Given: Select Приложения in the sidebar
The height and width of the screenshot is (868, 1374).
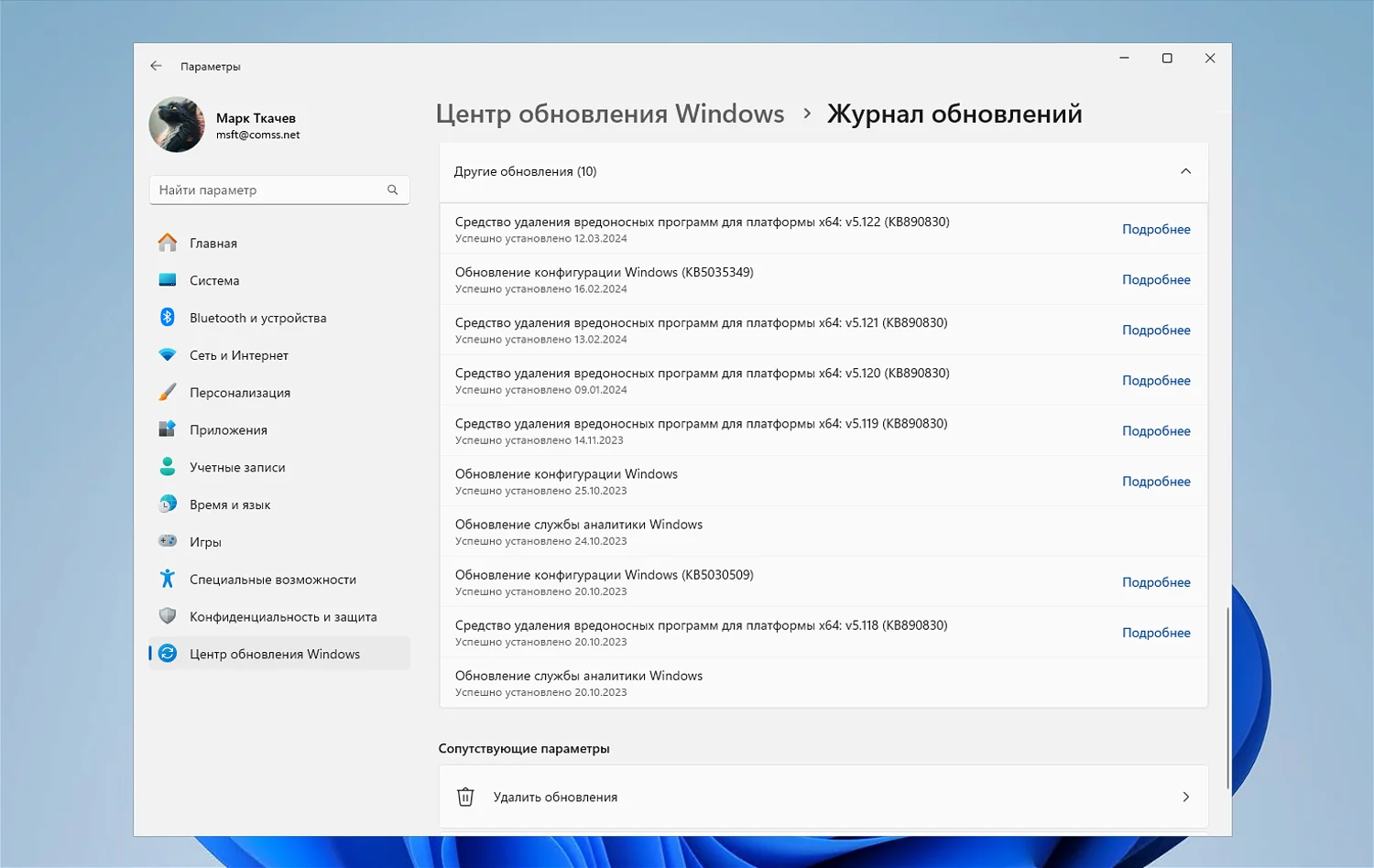Looking at the screenshot, I should [279, 430].
